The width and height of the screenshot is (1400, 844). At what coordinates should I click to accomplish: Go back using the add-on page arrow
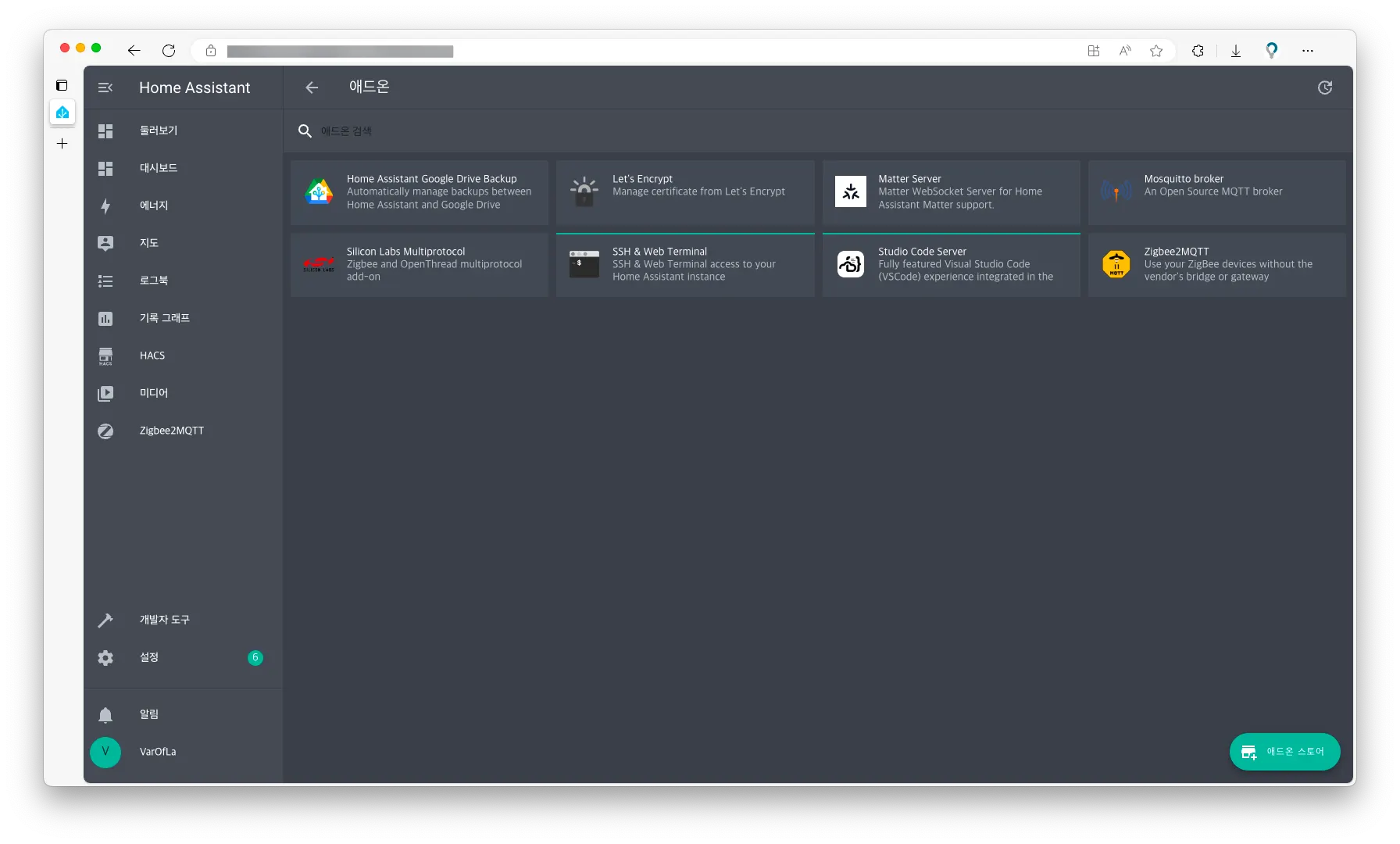[312, 88]
